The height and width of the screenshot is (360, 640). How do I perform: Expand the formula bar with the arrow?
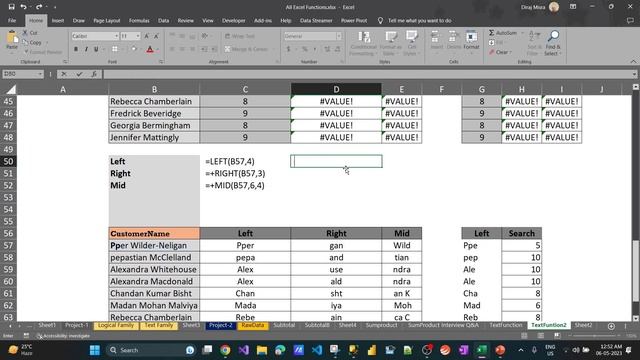(x=634, y=74)
